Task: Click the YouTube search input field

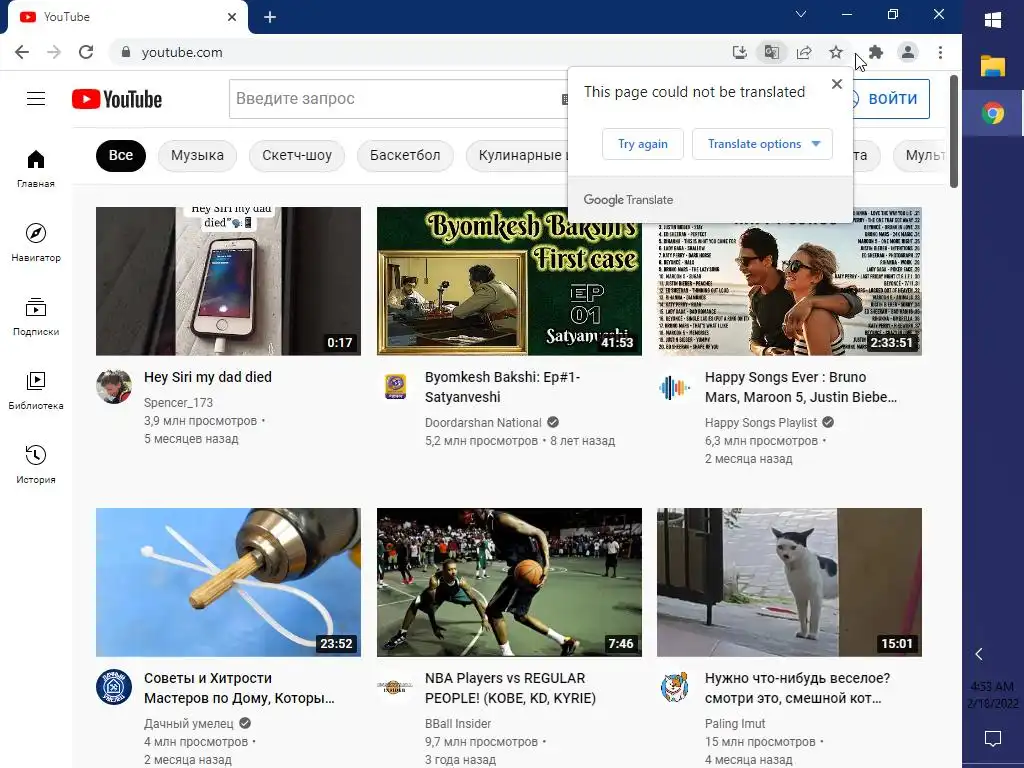Action: click(x=398, y=99)
